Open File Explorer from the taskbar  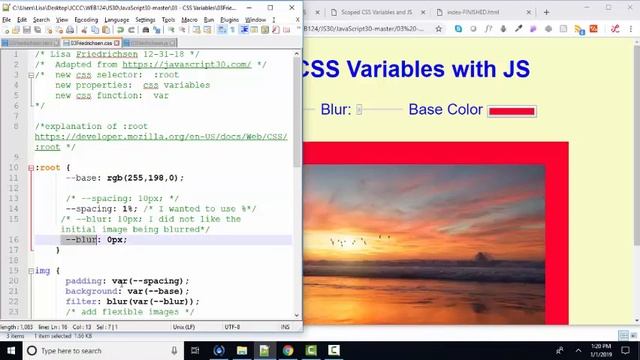click(x=242, y=351)
